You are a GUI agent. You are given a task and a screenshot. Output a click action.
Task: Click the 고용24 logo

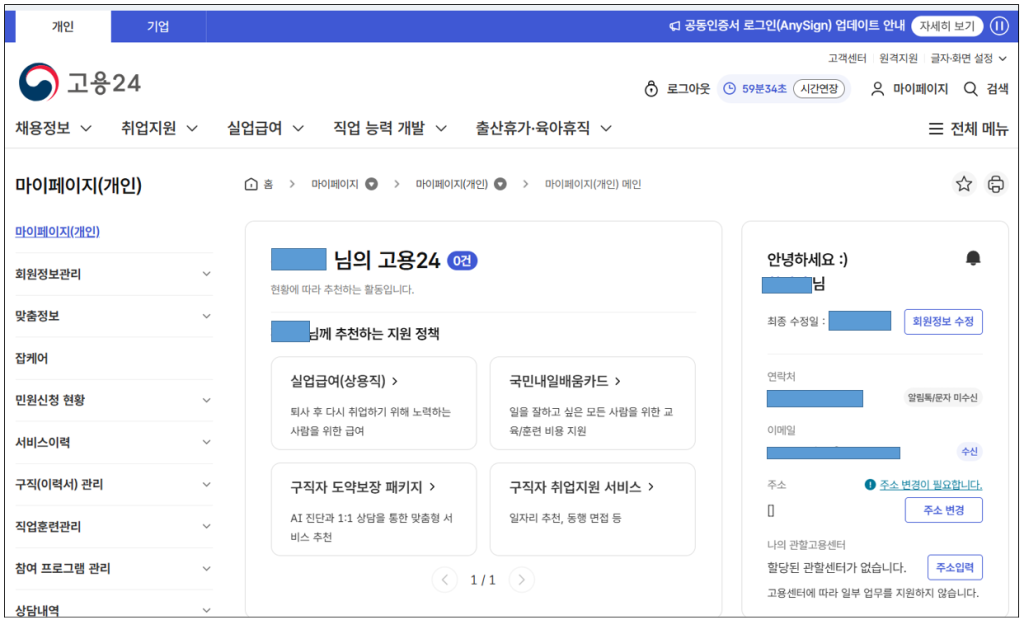[80, 83]
